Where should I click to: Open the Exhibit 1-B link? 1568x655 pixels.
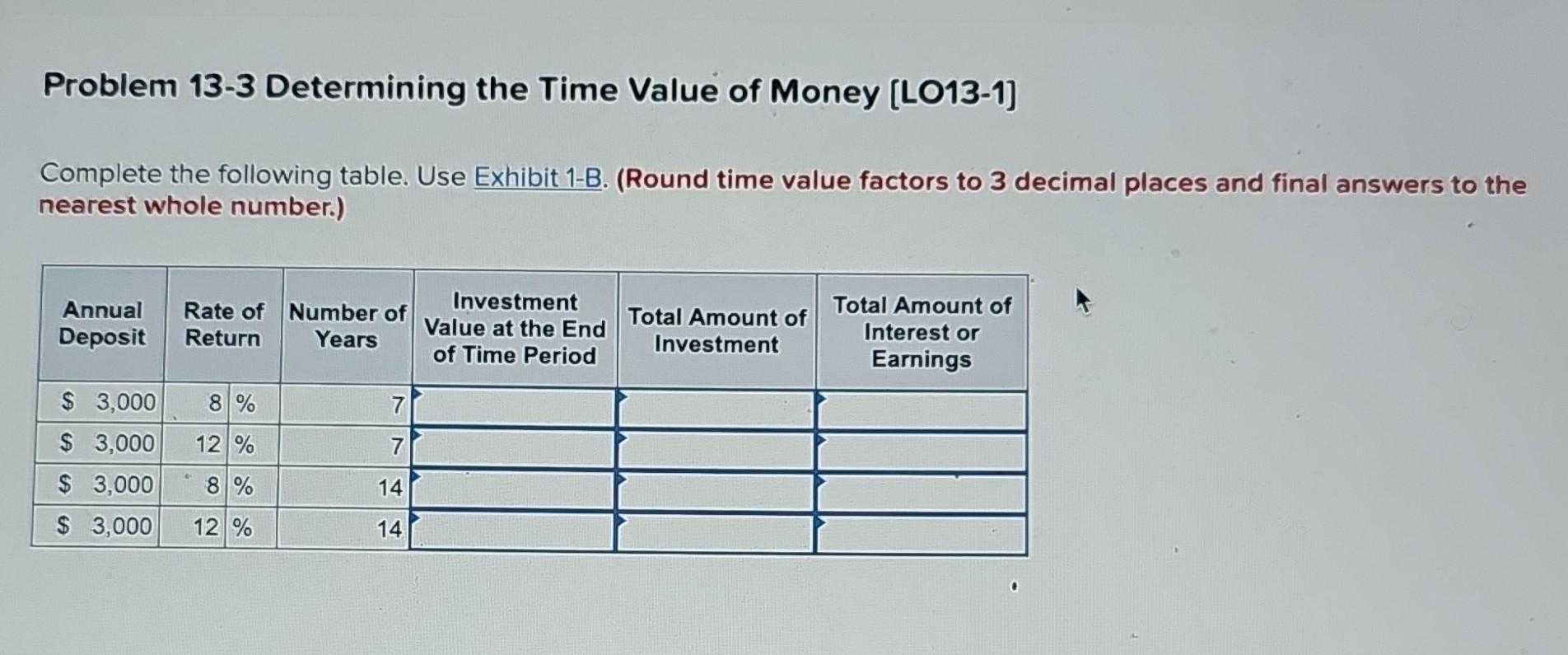536,177
